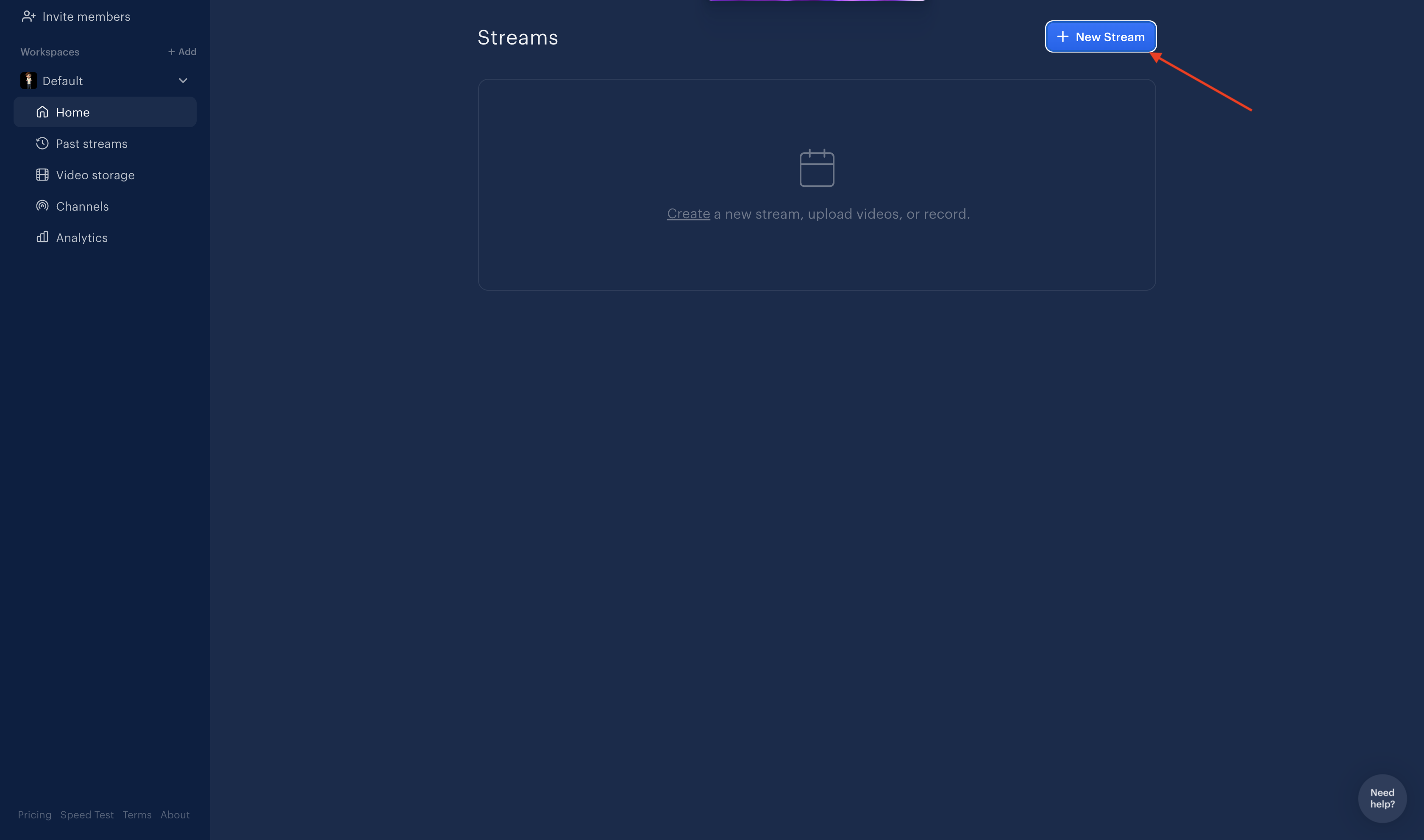The image size is (1424, 840).
Task: Click Add next to Workspaces
Action: pos(182,51)
